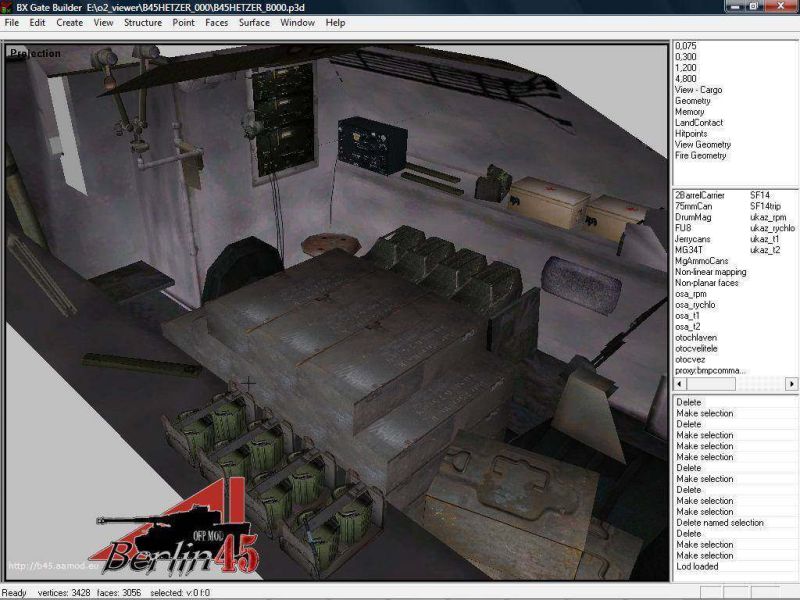Select the 0,300 LOD entry
Image resolution: width=800 pixels, height=600 pixels.
click(686, 57)
